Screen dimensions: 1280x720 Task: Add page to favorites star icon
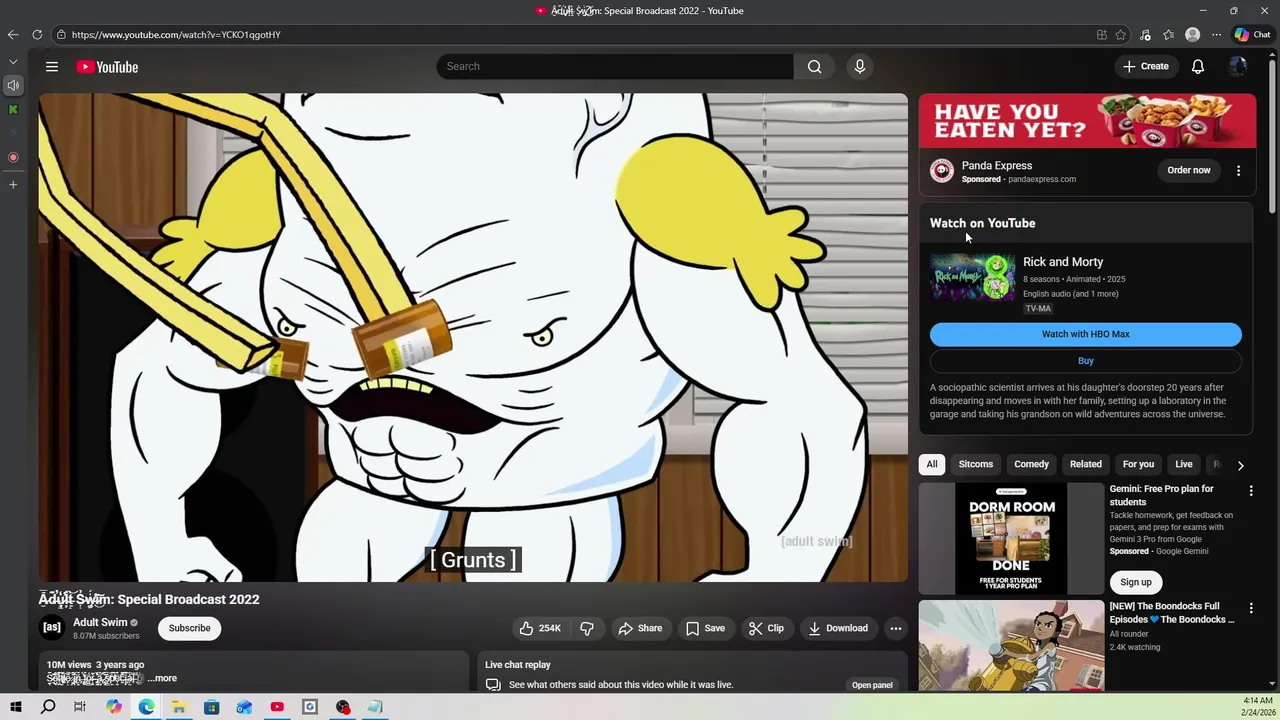click(1121, 35)
